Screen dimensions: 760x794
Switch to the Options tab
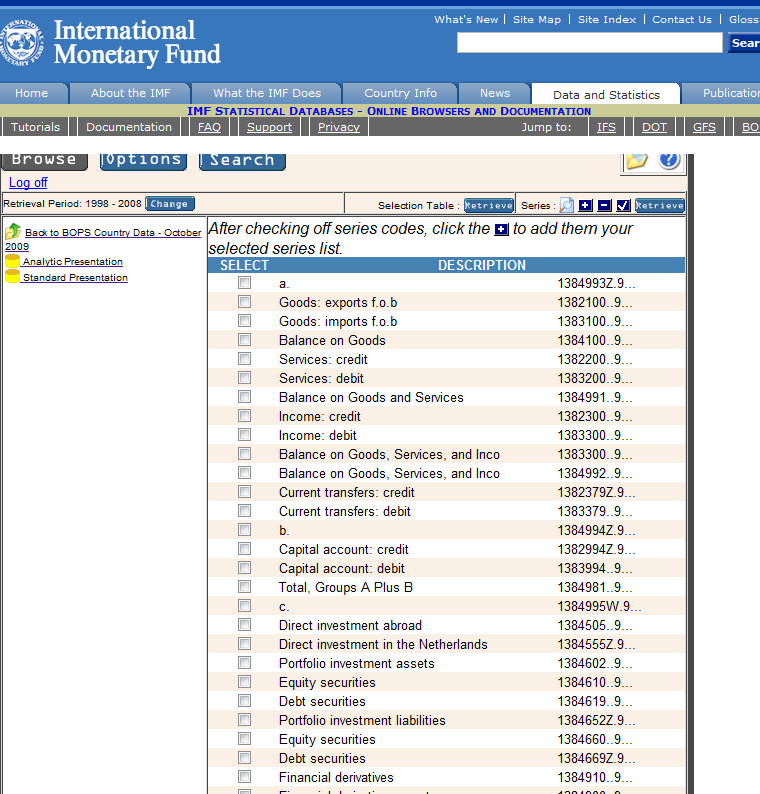(x=143, y=160)
